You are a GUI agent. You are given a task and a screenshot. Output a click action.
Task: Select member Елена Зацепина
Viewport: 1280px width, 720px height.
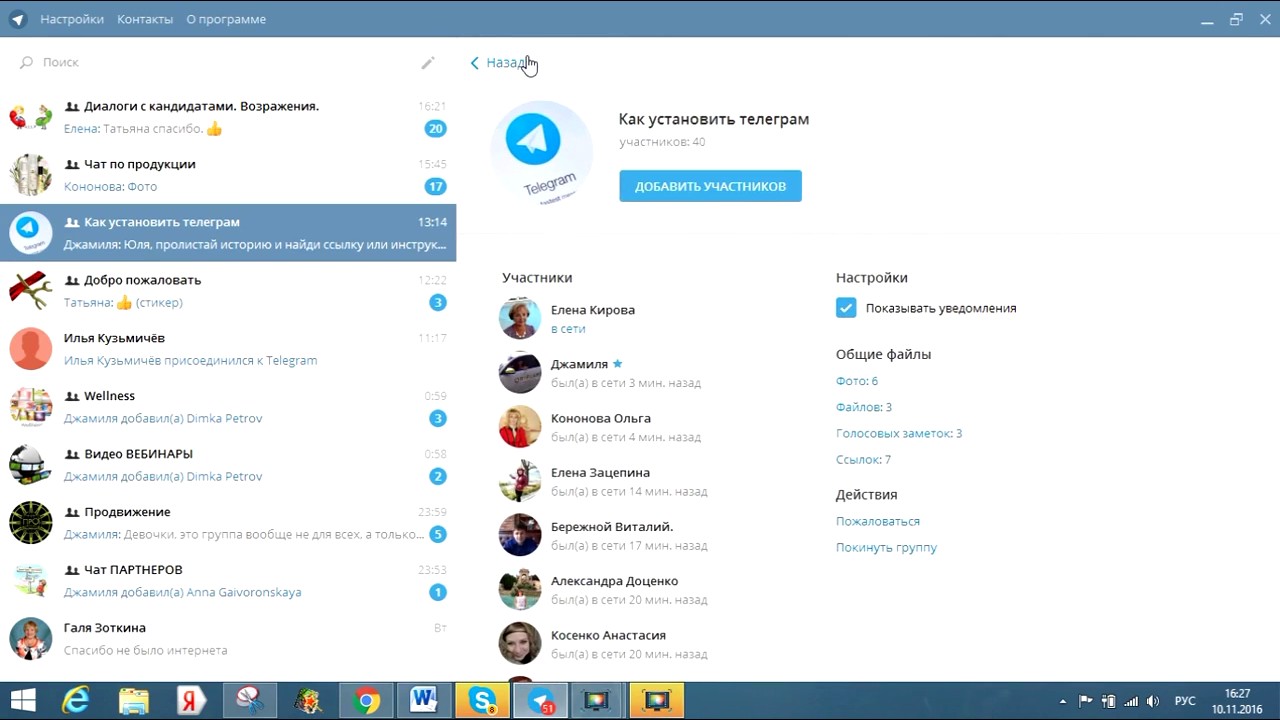pos(650,481)
